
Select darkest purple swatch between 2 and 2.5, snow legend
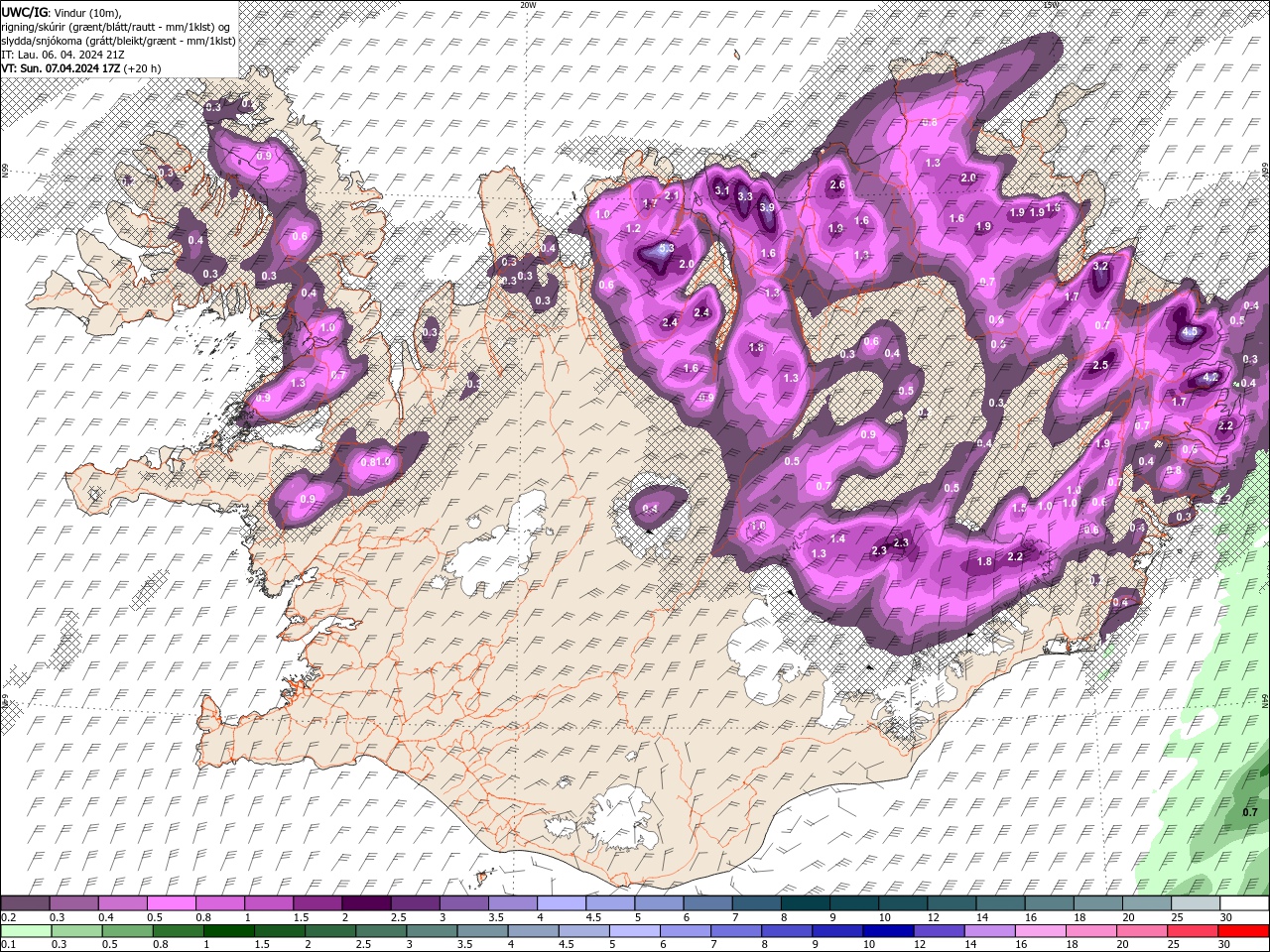pyautogui.click(x=365, y=903)
